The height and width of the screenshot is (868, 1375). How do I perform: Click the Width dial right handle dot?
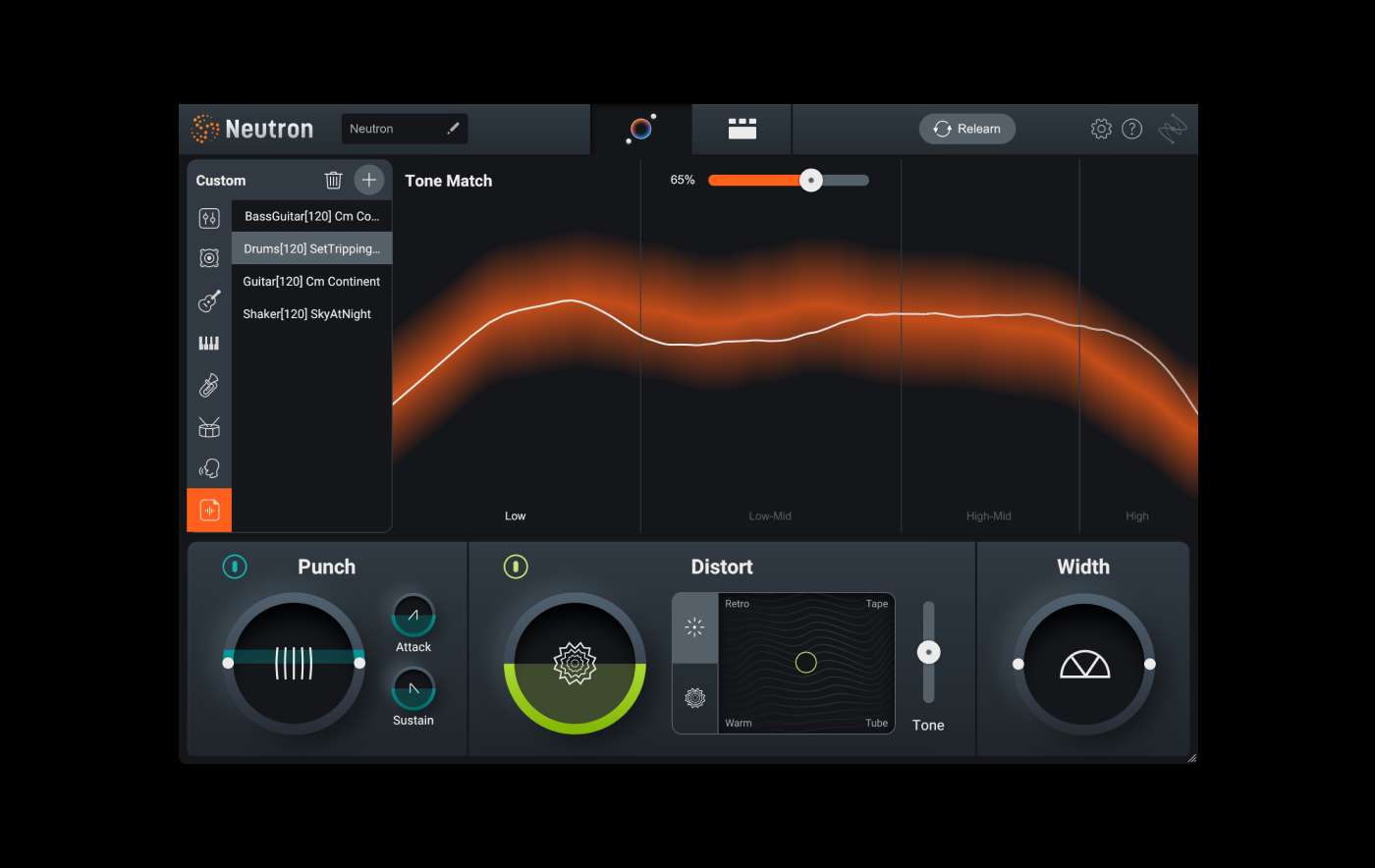1150,664
